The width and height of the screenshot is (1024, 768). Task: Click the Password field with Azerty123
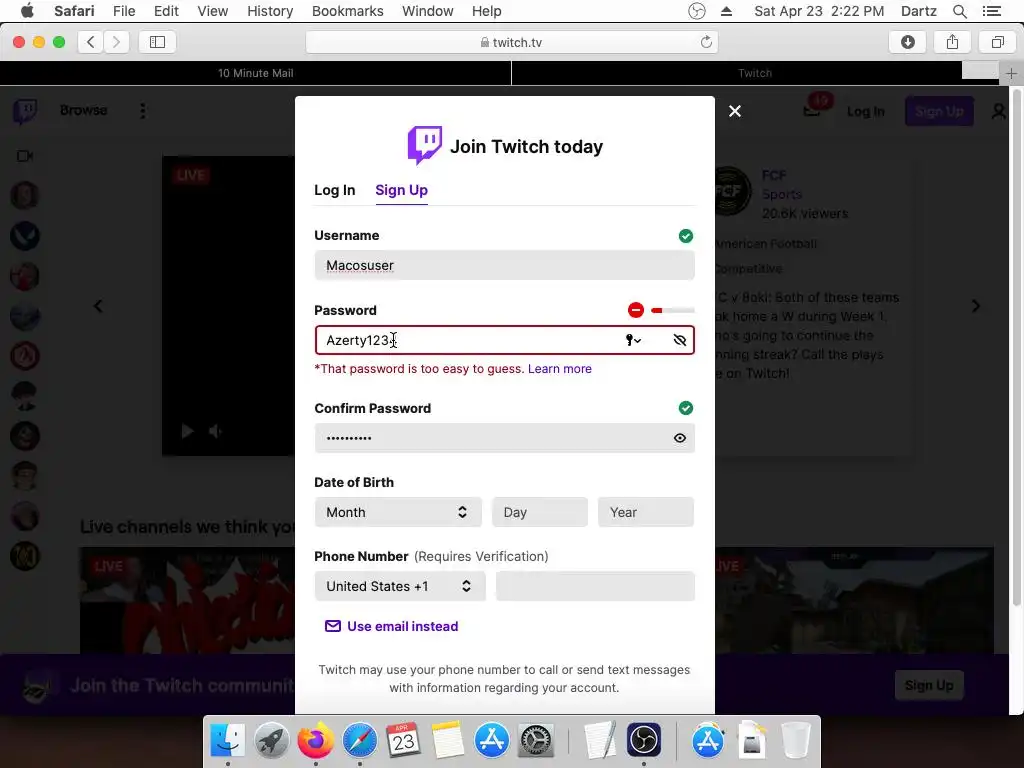pyautogui.click(x=504, y=340)
